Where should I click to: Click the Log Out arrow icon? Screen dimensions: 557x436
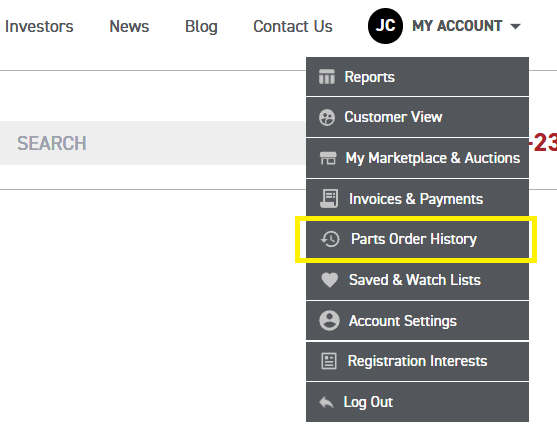pos(326,403)
